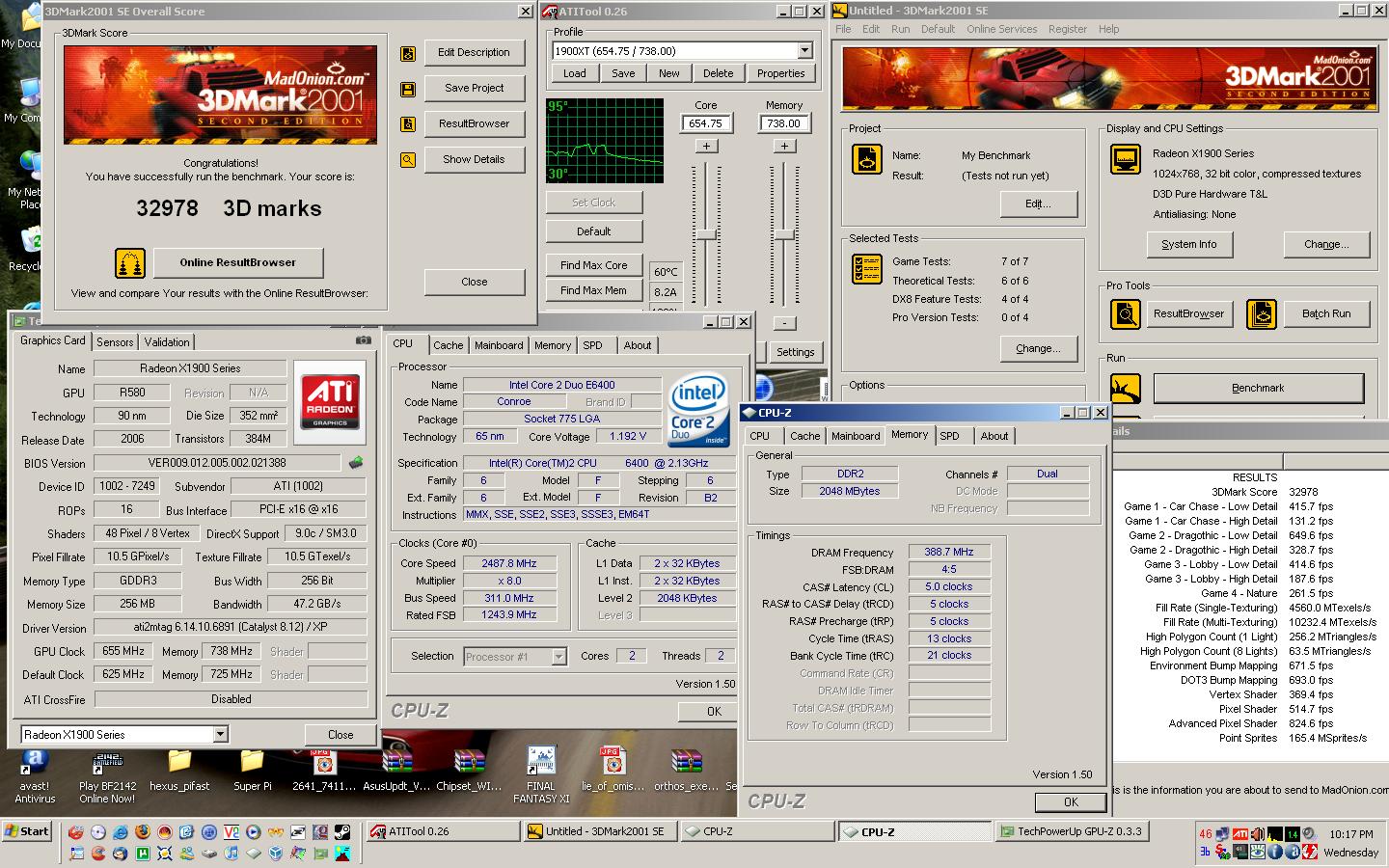
Task: Click the Batch Run button
Action: (x=1326, y=313)
